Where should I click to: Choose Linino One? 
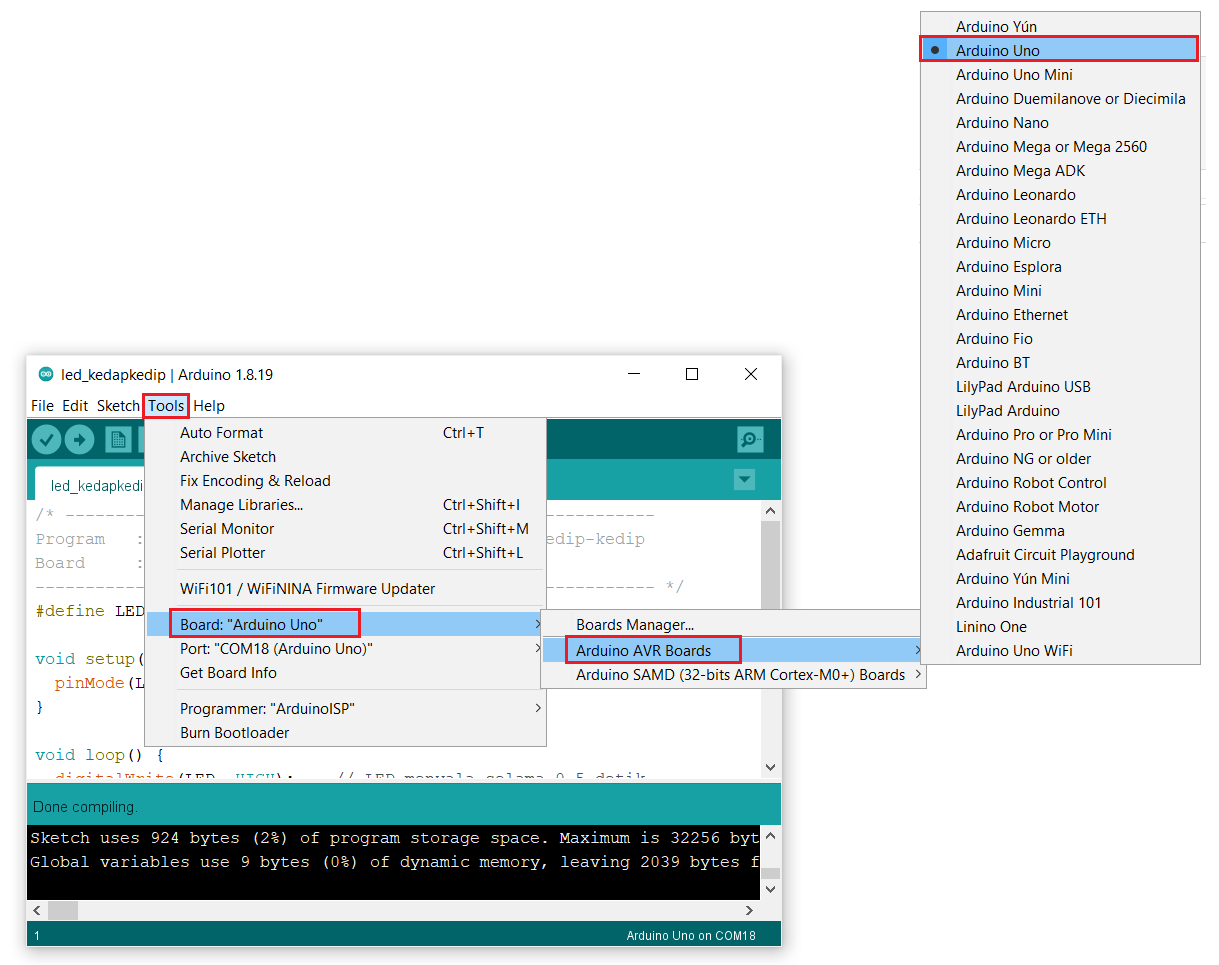pos(1060,627)
